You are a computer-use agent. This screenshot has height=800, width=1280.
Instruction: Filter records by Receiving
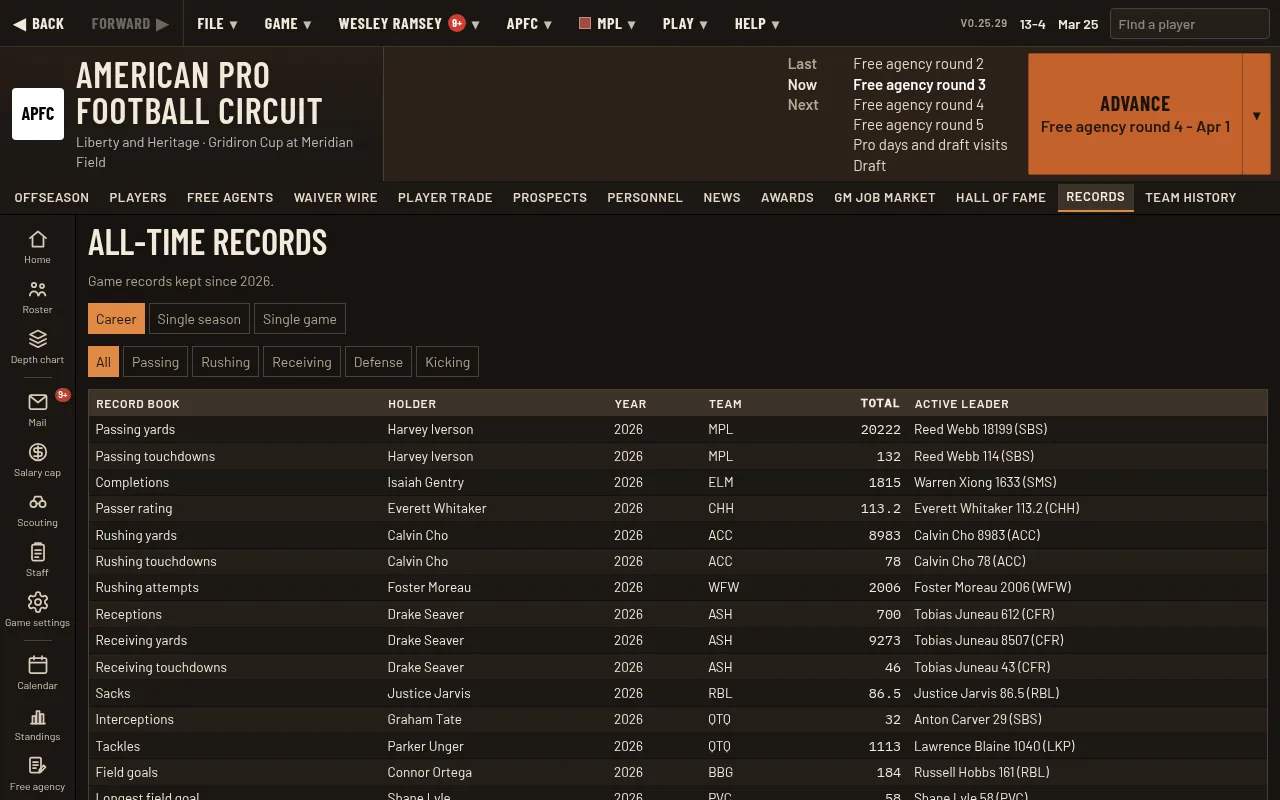coord(302,362)
